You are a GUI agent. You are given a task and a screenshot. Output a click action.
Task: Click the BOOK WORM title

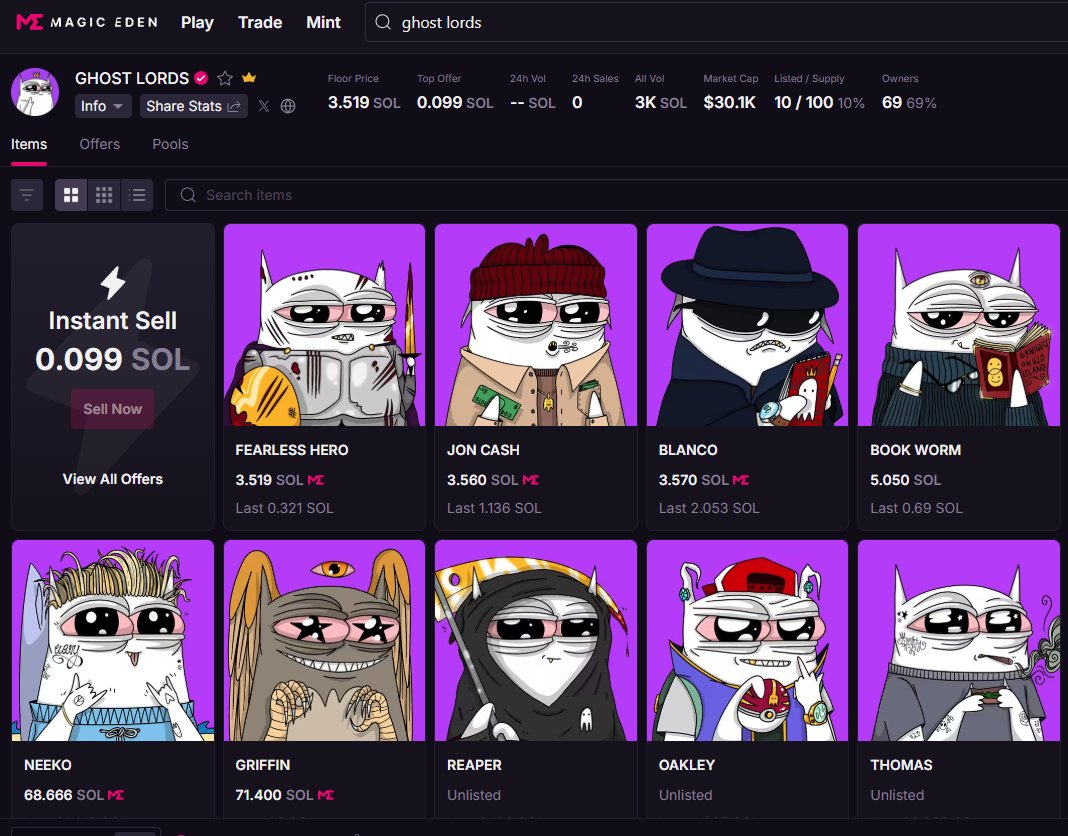click(x=915, y=450)
